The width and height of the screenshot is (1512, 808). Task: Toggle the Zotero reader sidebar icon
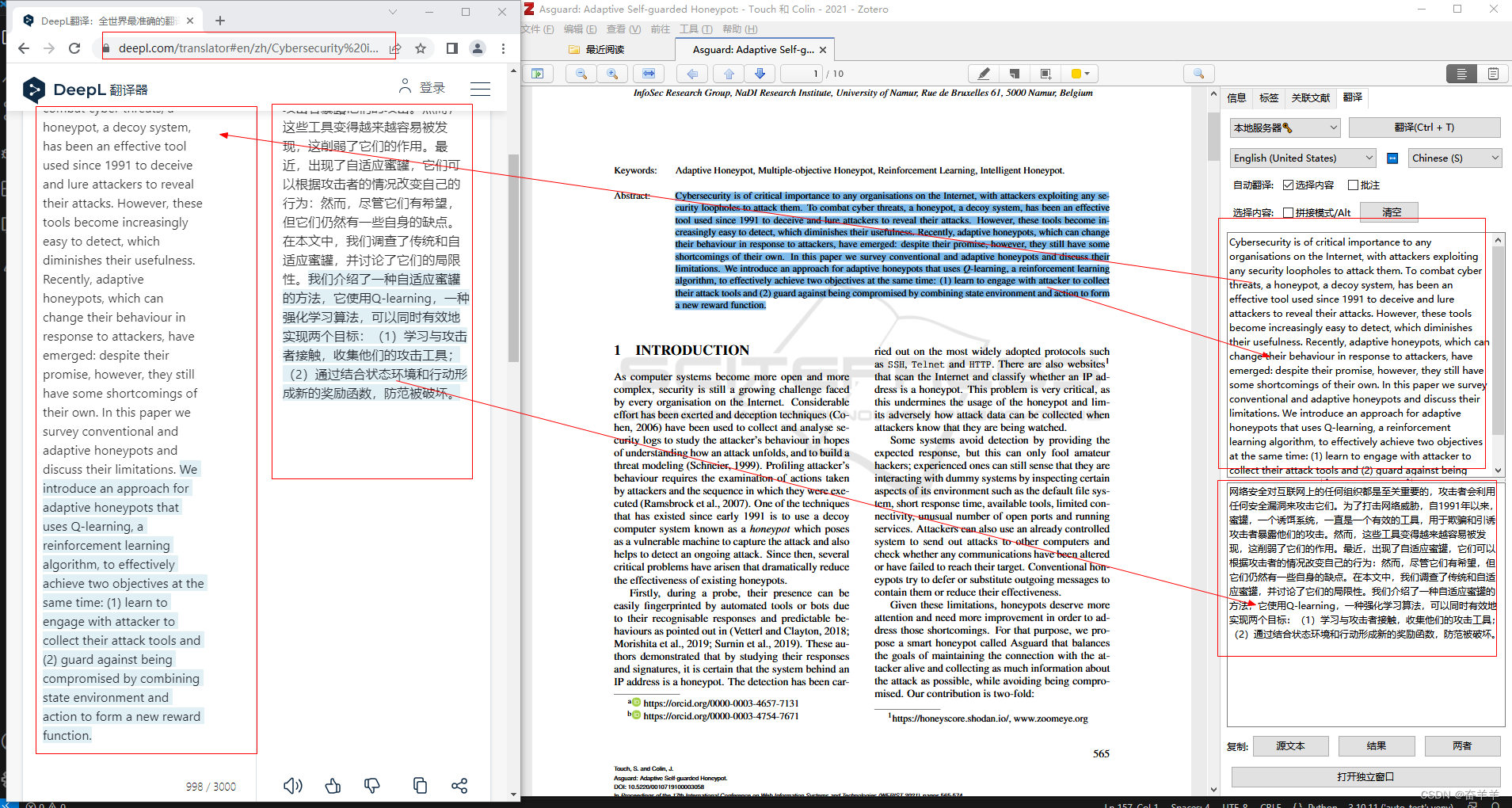[x=538, y=74]
